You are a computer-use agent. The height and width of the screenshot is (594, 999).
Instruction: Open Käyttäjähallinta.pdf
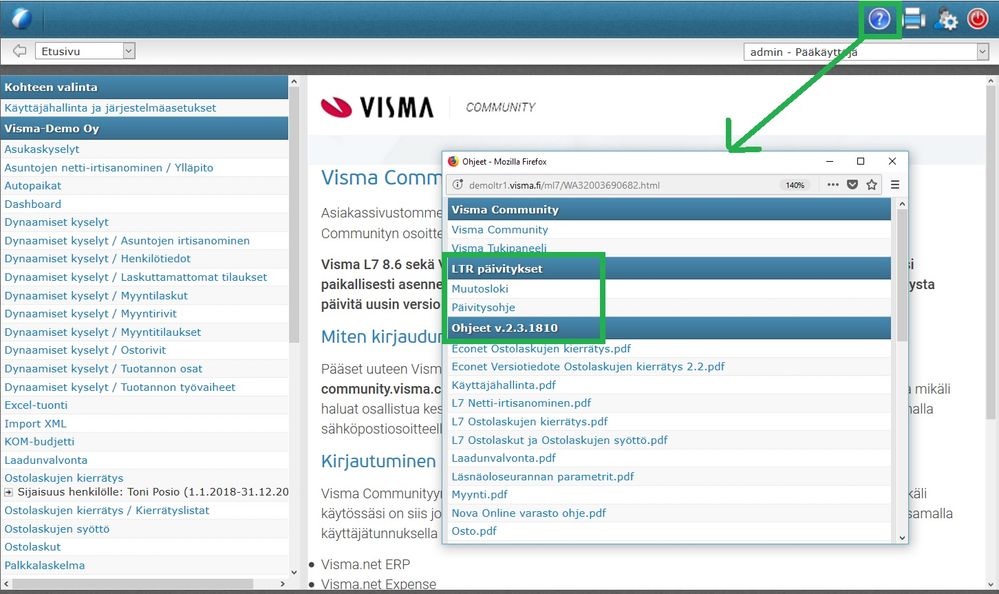click(x=503, y=385)
